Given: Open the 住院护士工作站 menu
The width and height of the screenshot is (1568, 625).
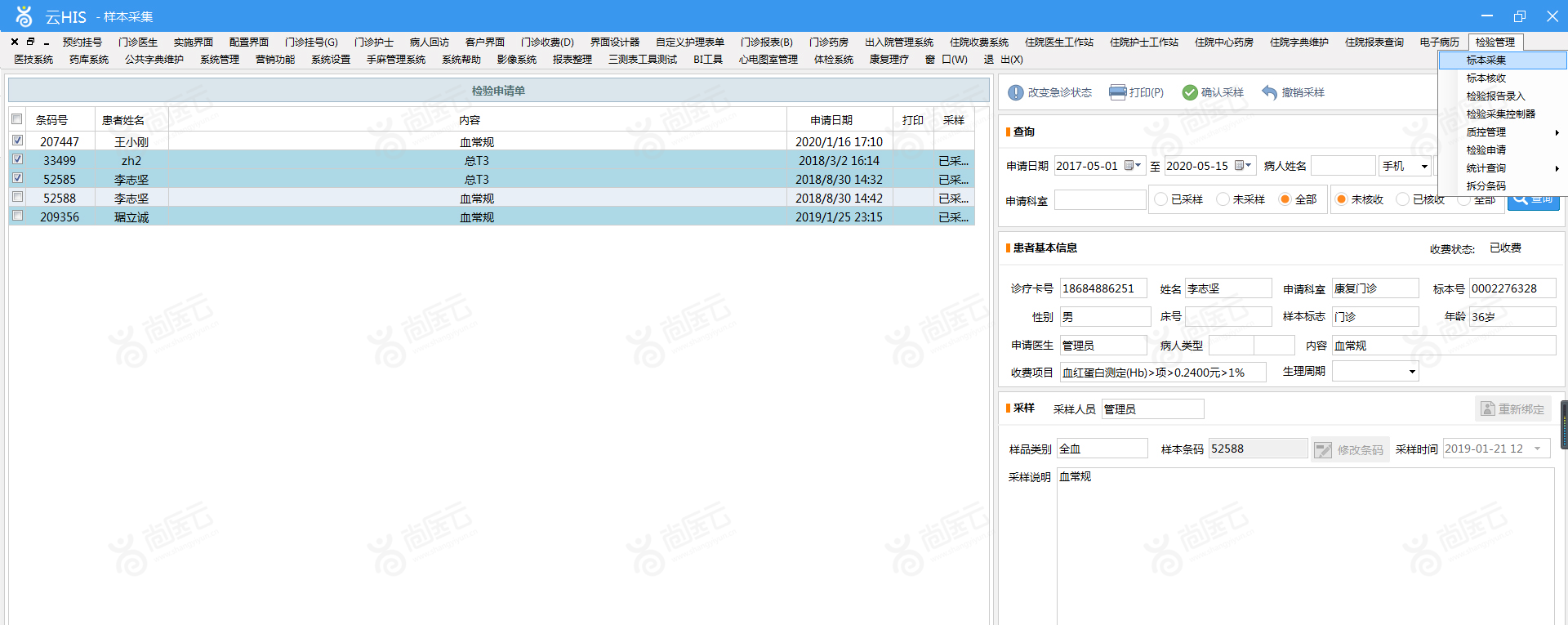Looking at the screenshot, I should (x=1144, y=42).
